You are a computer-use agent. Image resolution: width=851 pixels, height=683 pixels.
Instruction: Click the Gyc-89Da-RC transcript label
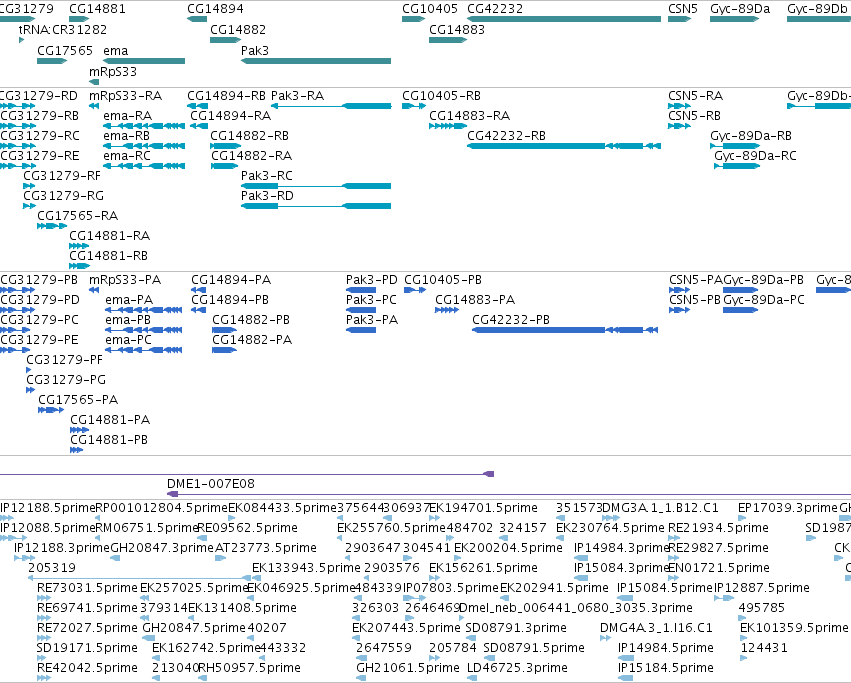pos(755,156)
